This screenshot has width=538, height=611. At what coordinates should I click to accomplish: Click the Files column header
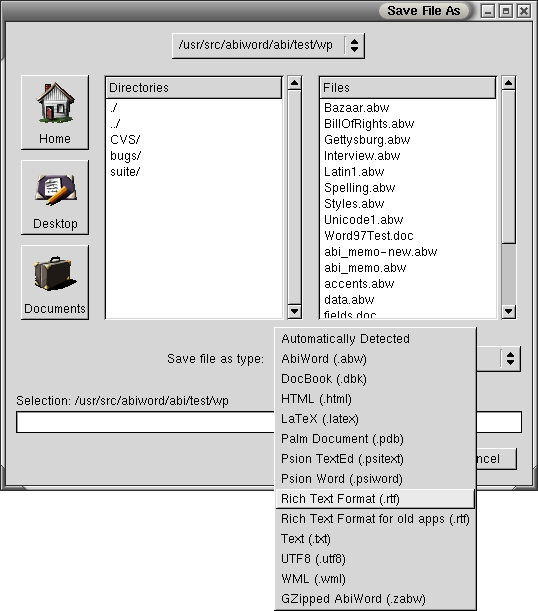click(x=407, y=88)
